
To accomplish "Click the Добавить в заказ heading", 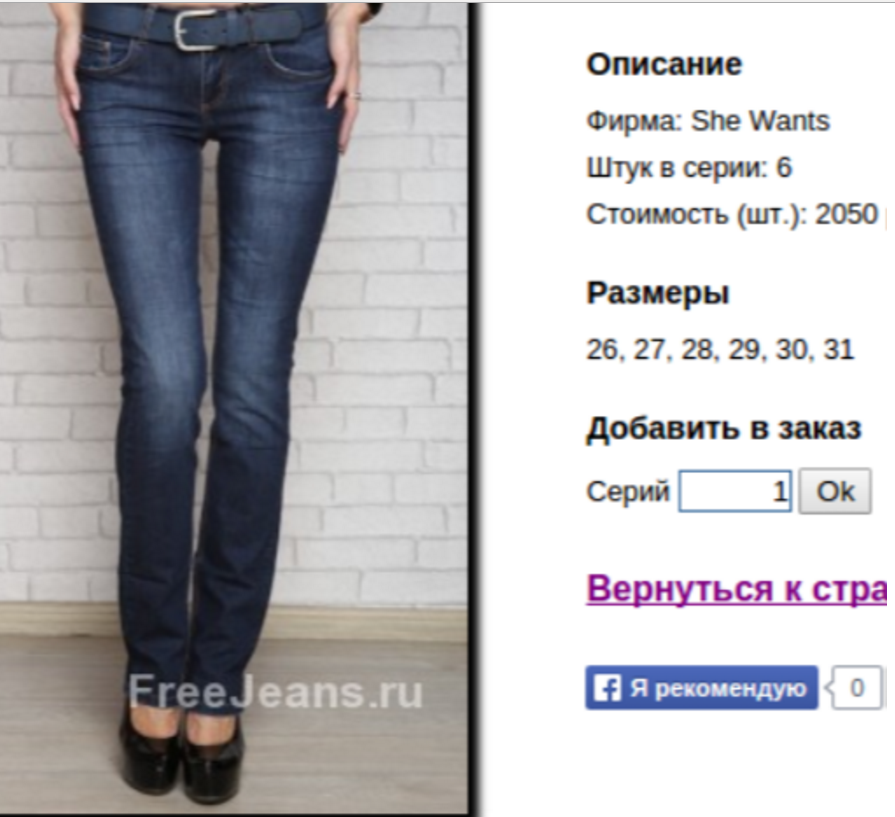I will (724, 428).
